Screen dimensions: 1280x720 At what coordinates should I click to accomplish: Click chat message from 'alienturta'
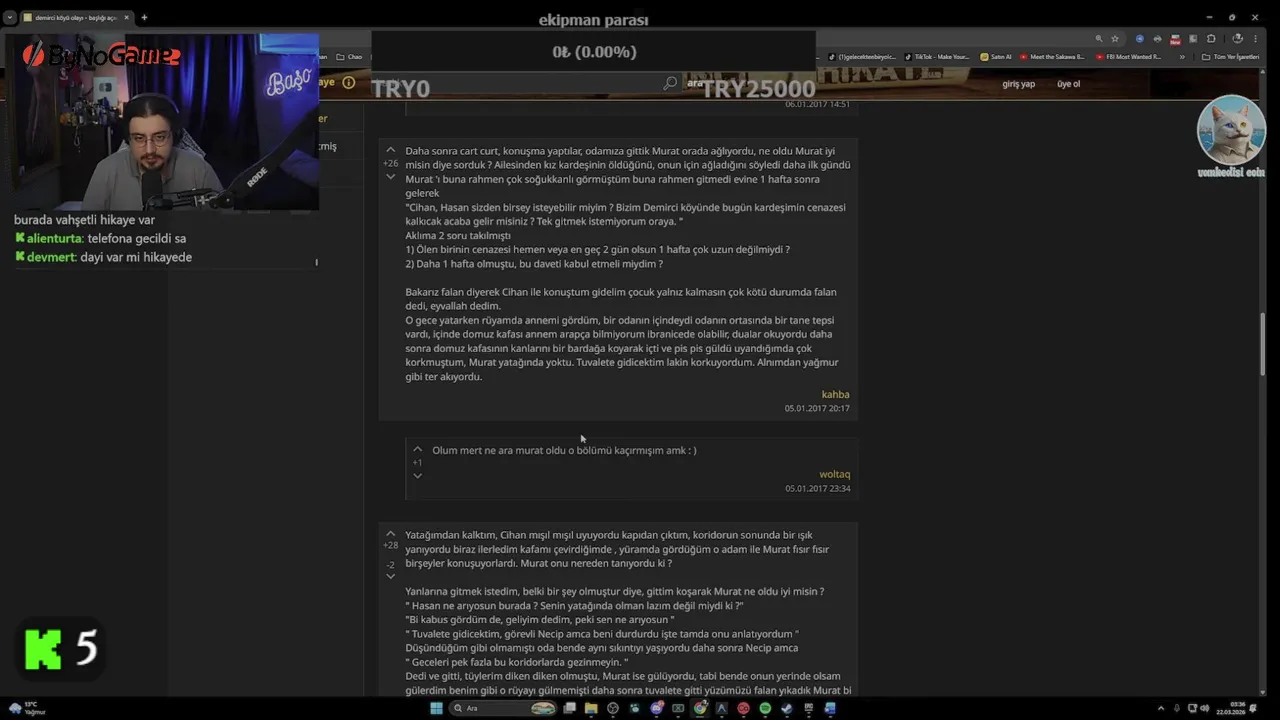click(100, 238)
